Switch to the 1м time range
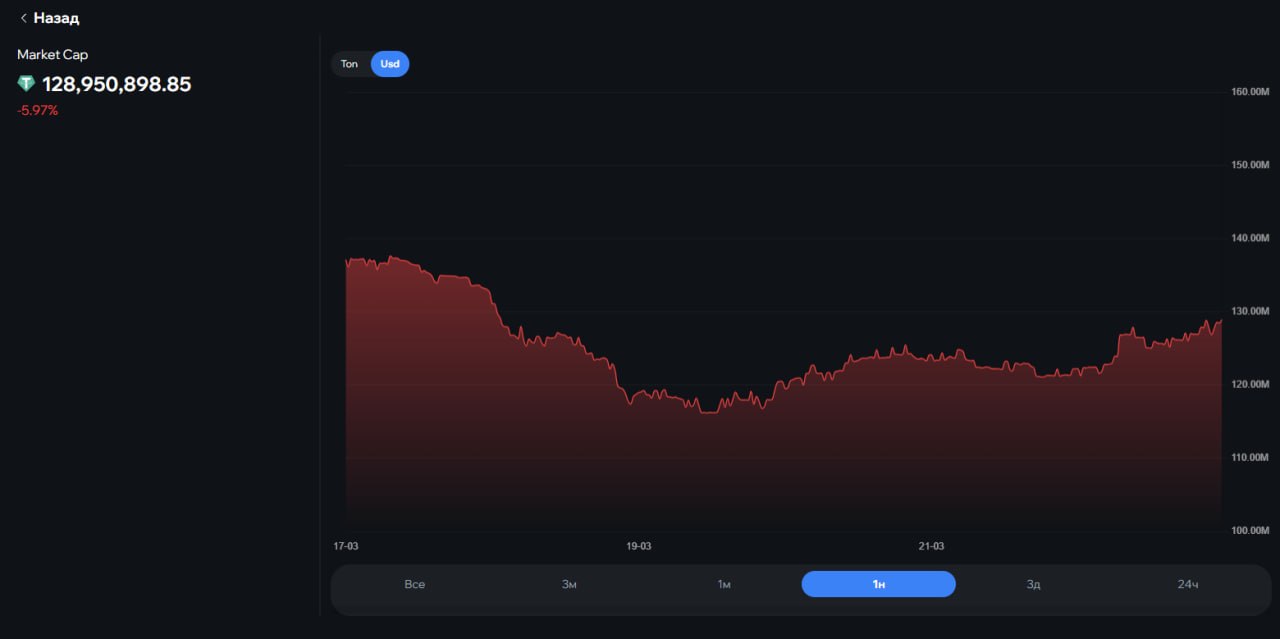The image size is (1280, 639). 724,584
